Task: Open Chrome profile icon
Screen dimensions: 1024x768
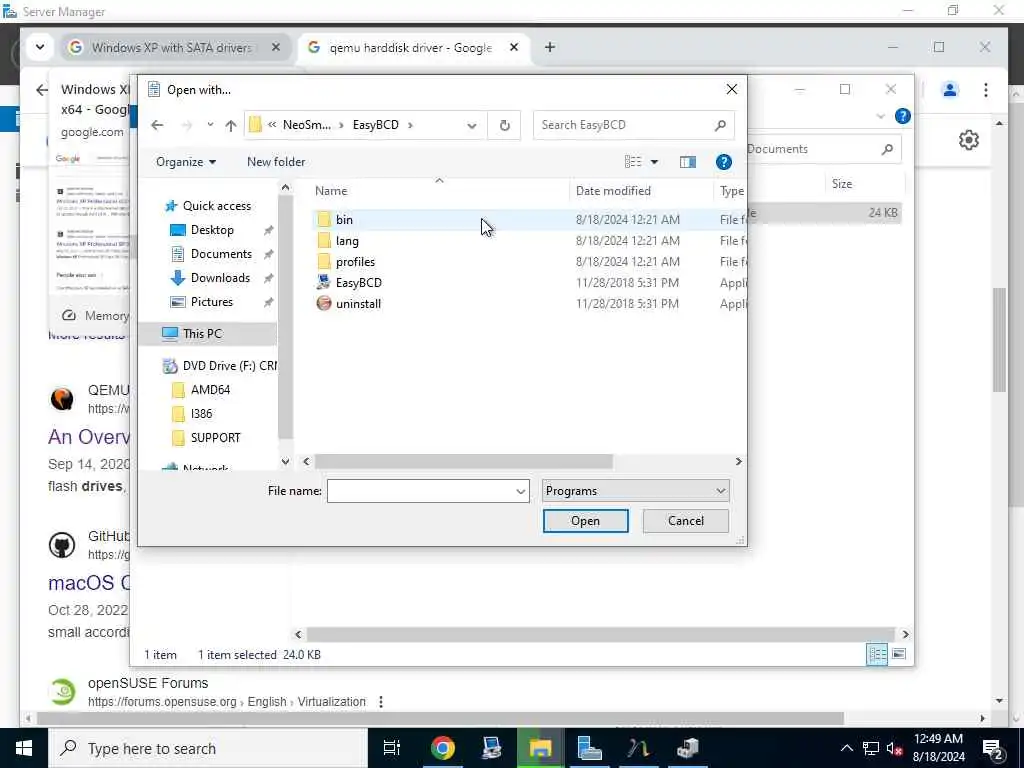Action: 950,89
